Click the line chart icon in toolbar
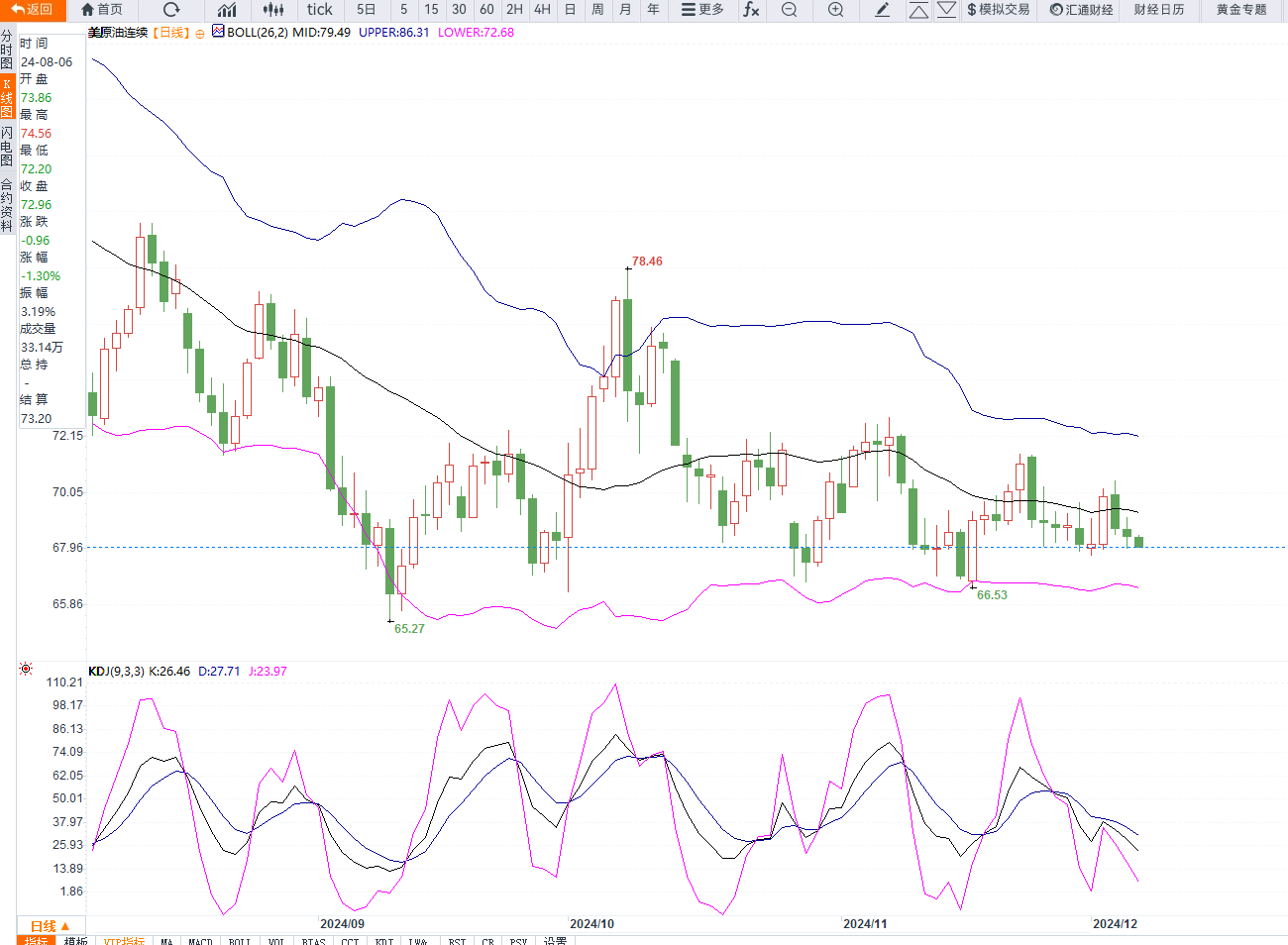Viewport: 1288px width, 945px height. tap(227, 10)
